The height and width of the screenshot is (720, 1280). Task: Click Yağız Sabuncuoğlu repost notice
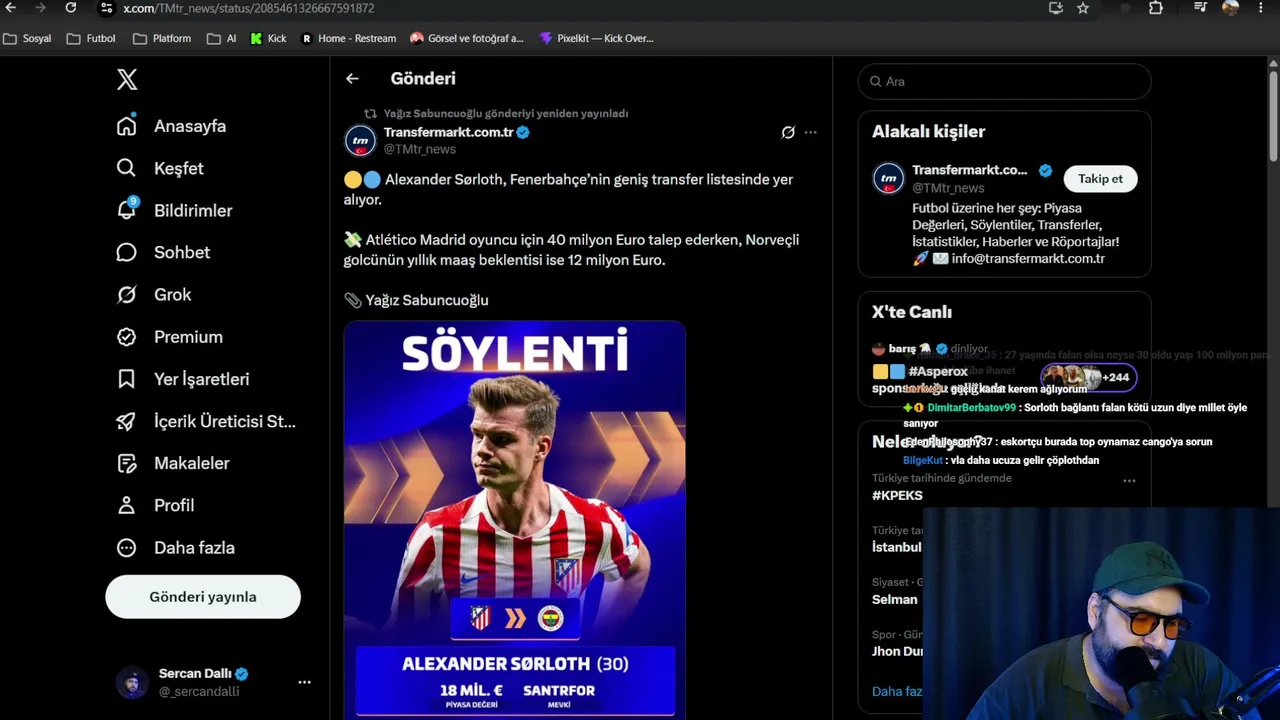tap(506, 113)
